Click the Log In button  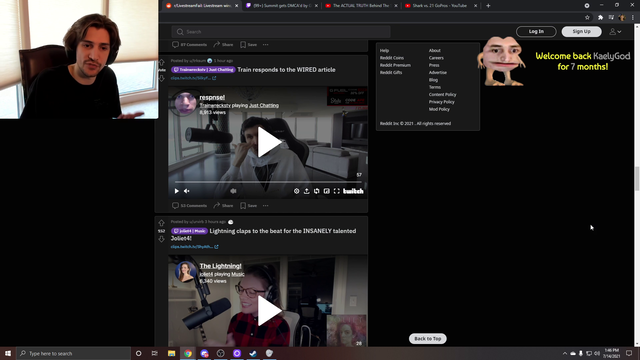[536, 31]
